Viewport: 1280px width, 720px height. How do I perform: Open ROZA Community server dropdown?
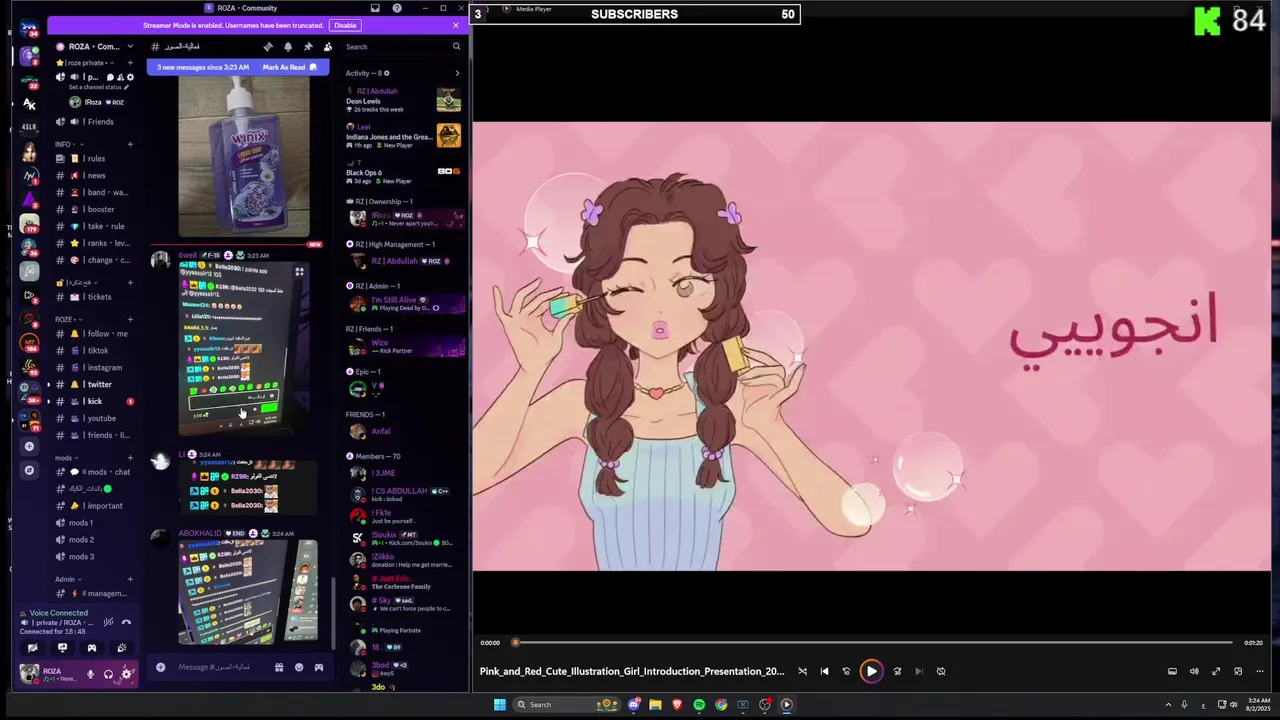pyautogui.click(x=94, y=47)
